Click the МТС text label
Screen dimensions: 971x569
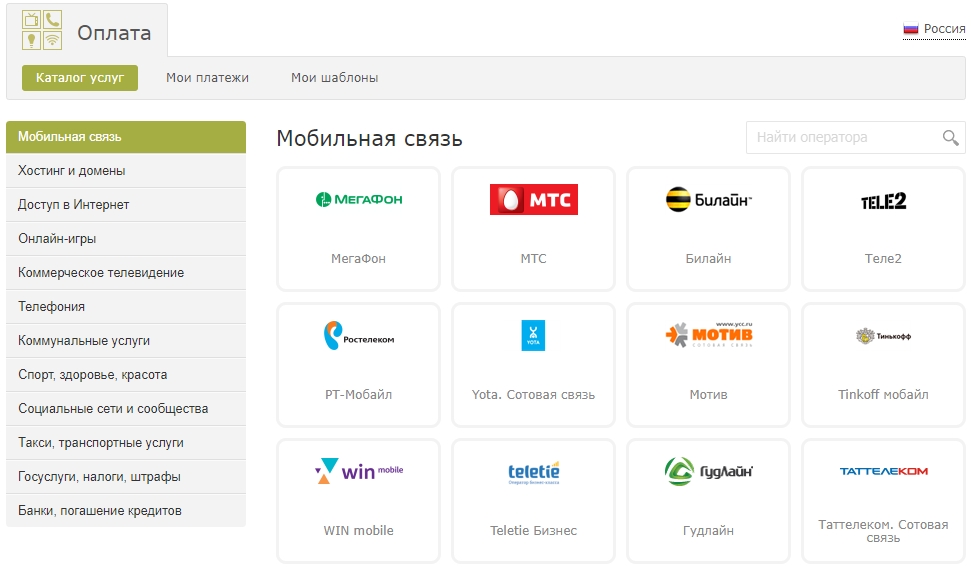[534, 259]
